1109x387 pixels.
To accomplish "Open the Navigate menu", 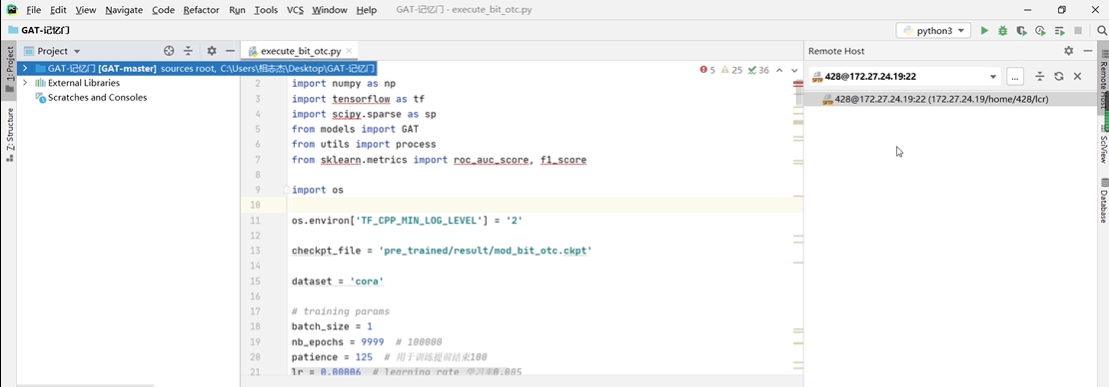I will pyautogui.click(x=124, y=10).
